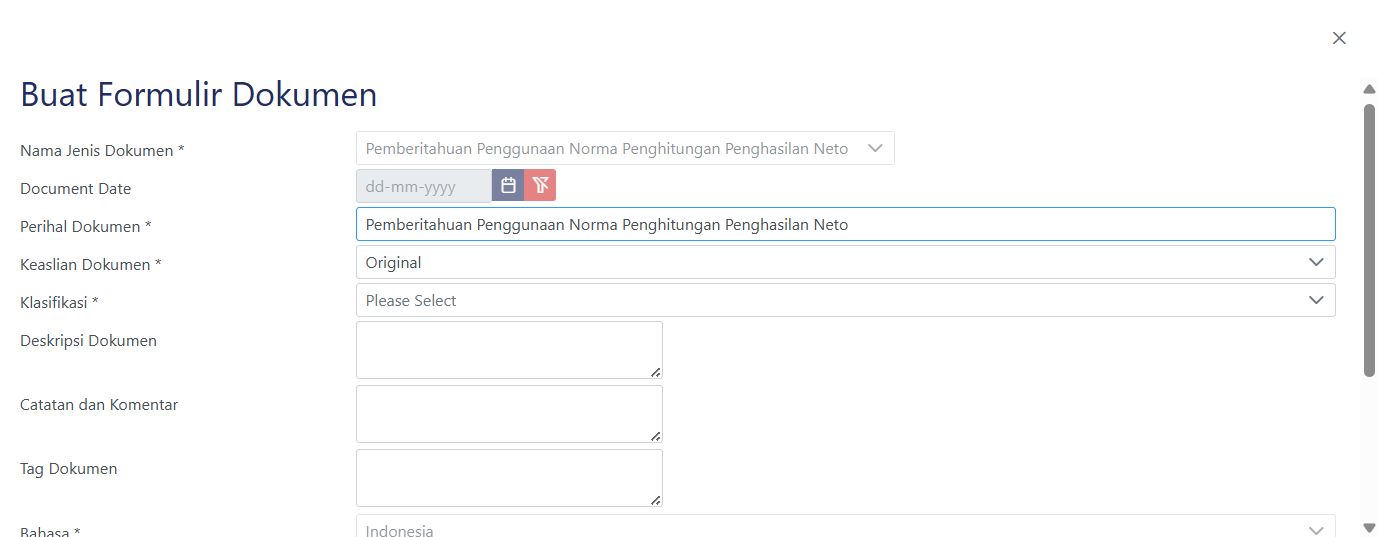This screenshot has height=537, width=1378.
Task: Open the Document Date calendar picker
Action: (508, 186)
